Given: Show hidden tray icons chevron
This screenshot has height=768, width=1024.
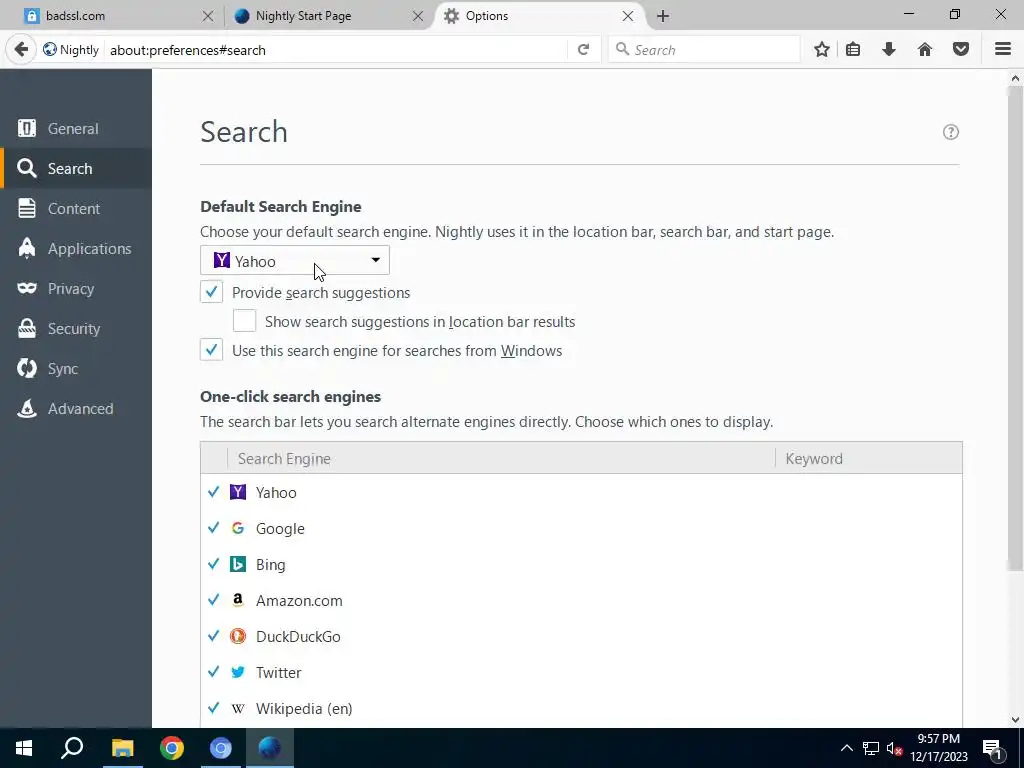Looking at the screenshot, I should coord(846,748).
